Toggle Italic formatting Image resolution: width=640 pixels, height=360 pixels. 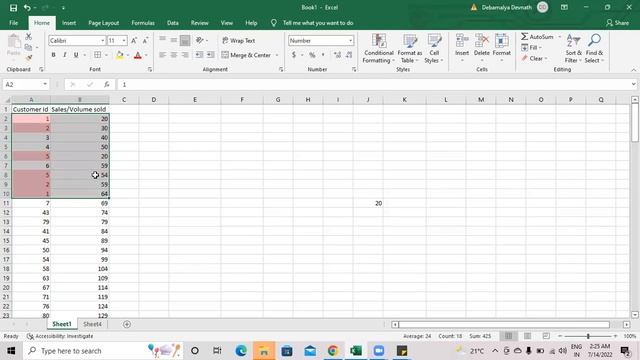pyautogui.click(x=64, y=55)
